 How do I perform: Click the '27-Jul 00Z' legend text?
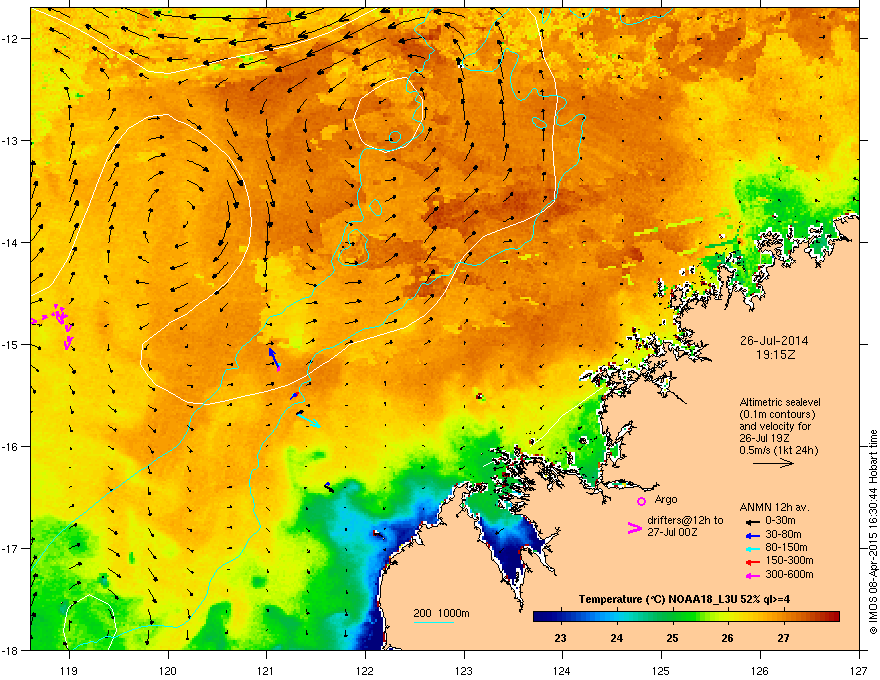point(672,532)
